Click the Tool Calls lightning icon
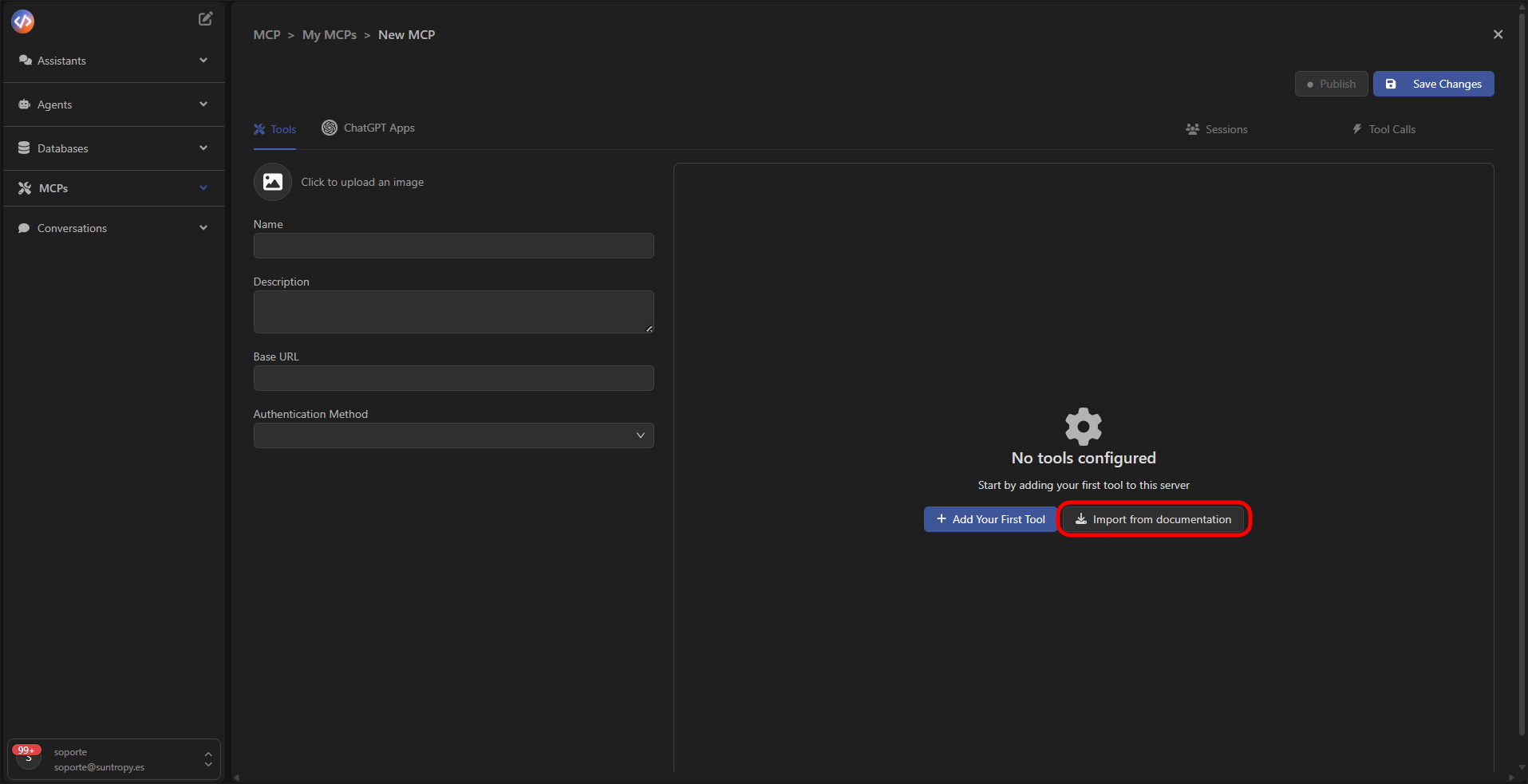Image resolution: width=1528 pixels, height=784 pixels. pyautogui.click(x=1357, y=128)
